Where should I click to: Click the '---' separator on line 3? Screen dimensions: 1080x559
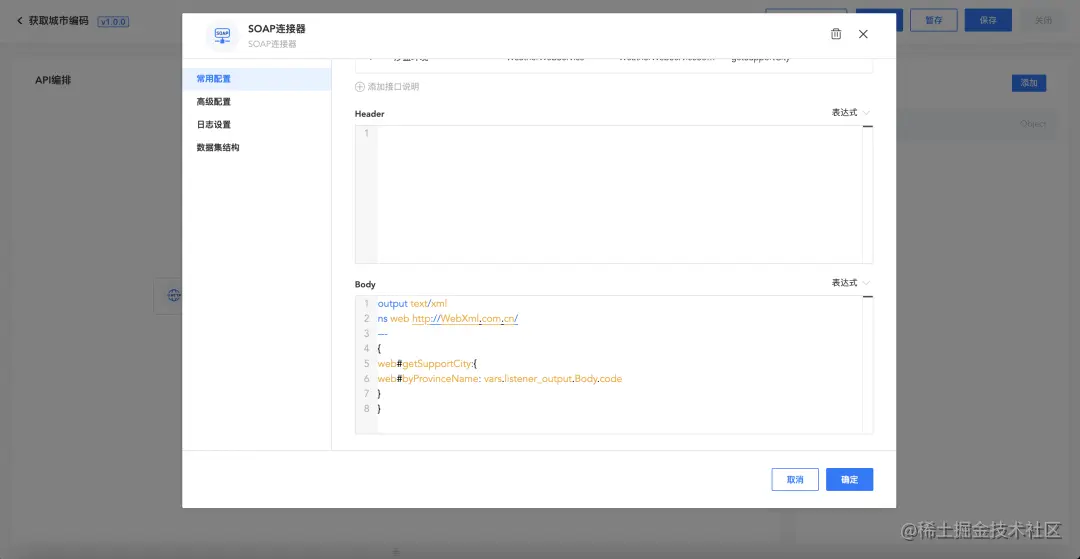383,334
